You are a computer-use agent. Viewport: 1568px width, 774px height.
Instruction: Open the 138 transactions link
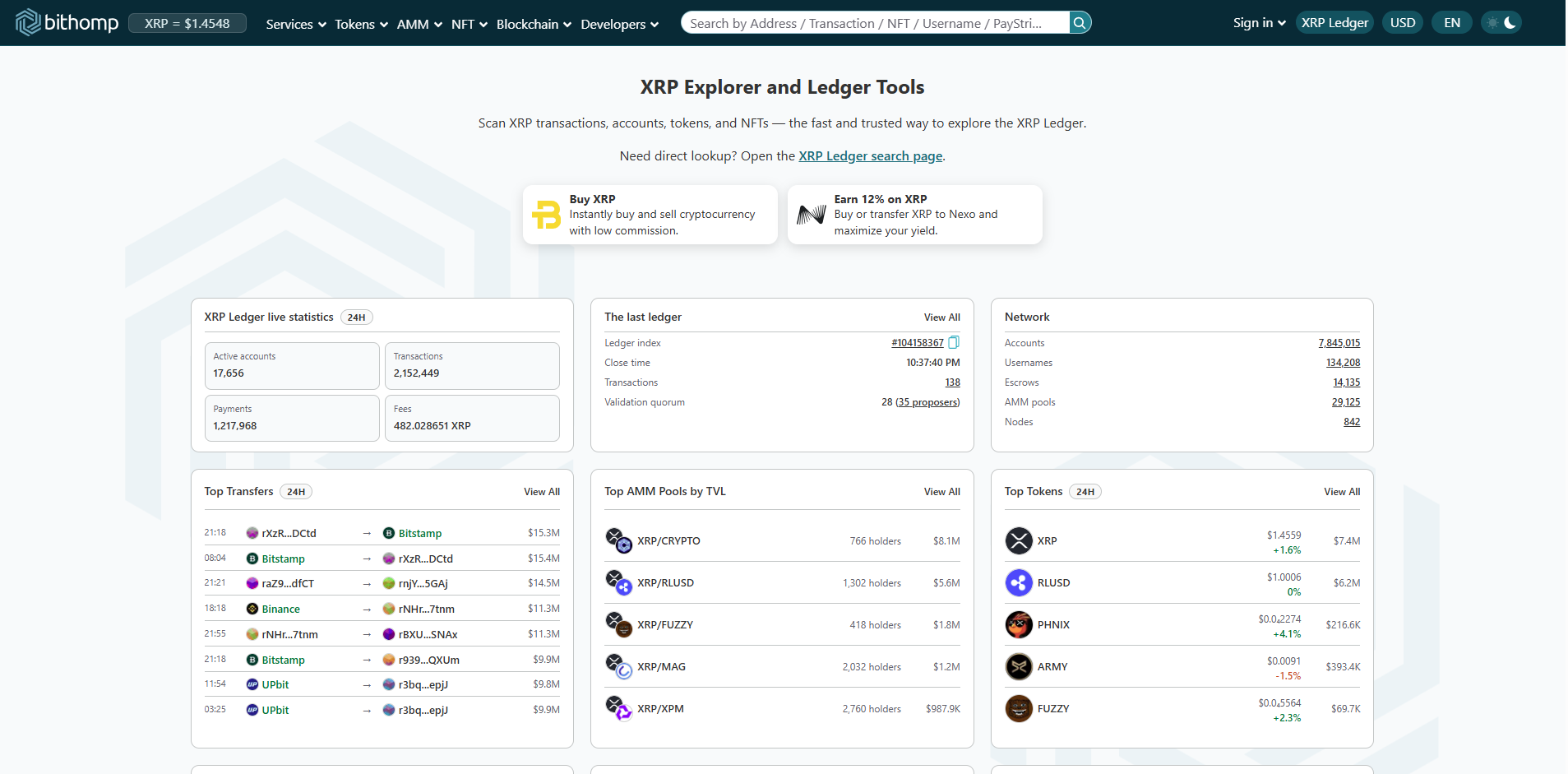952,382
